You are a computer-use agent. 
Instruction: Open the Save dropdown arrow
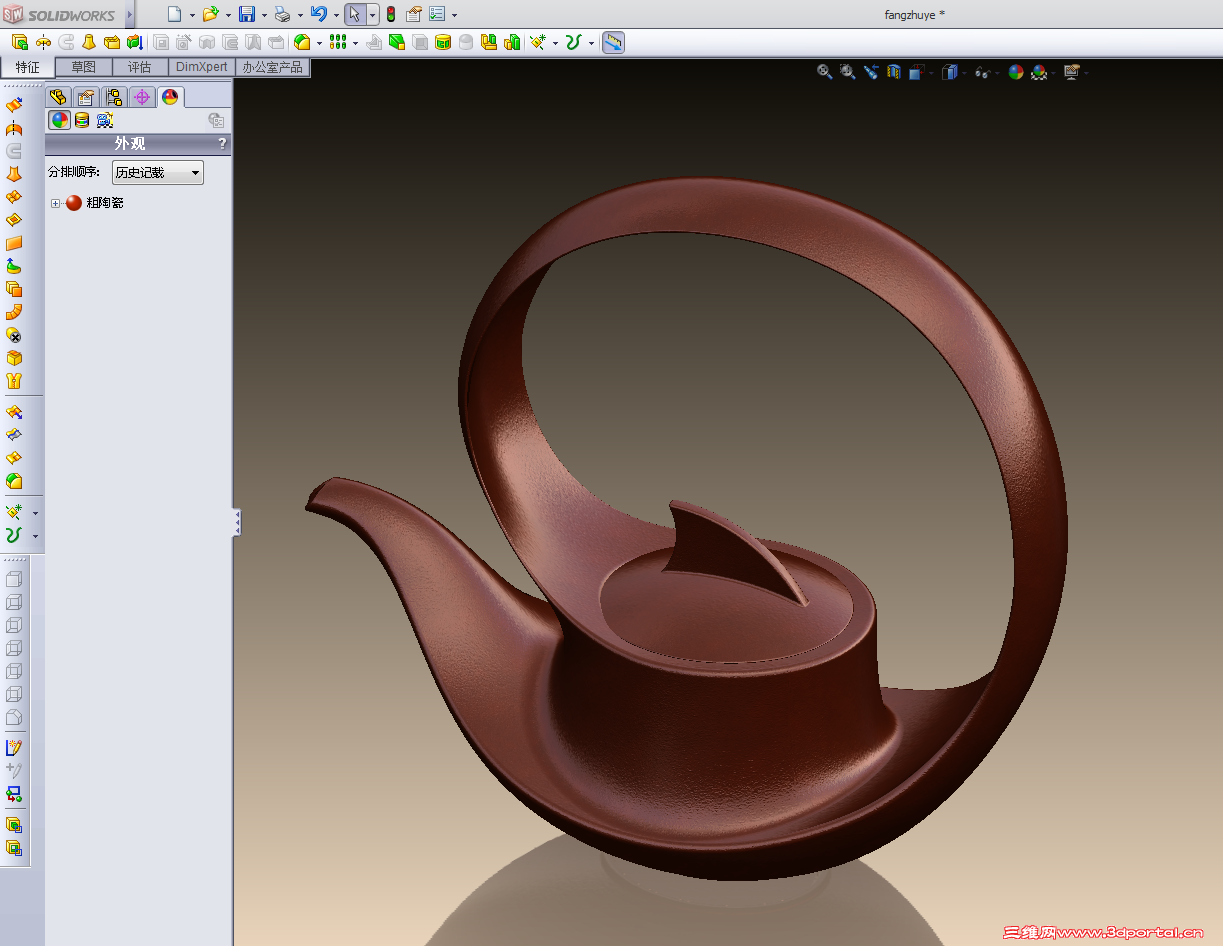[263, 15]
